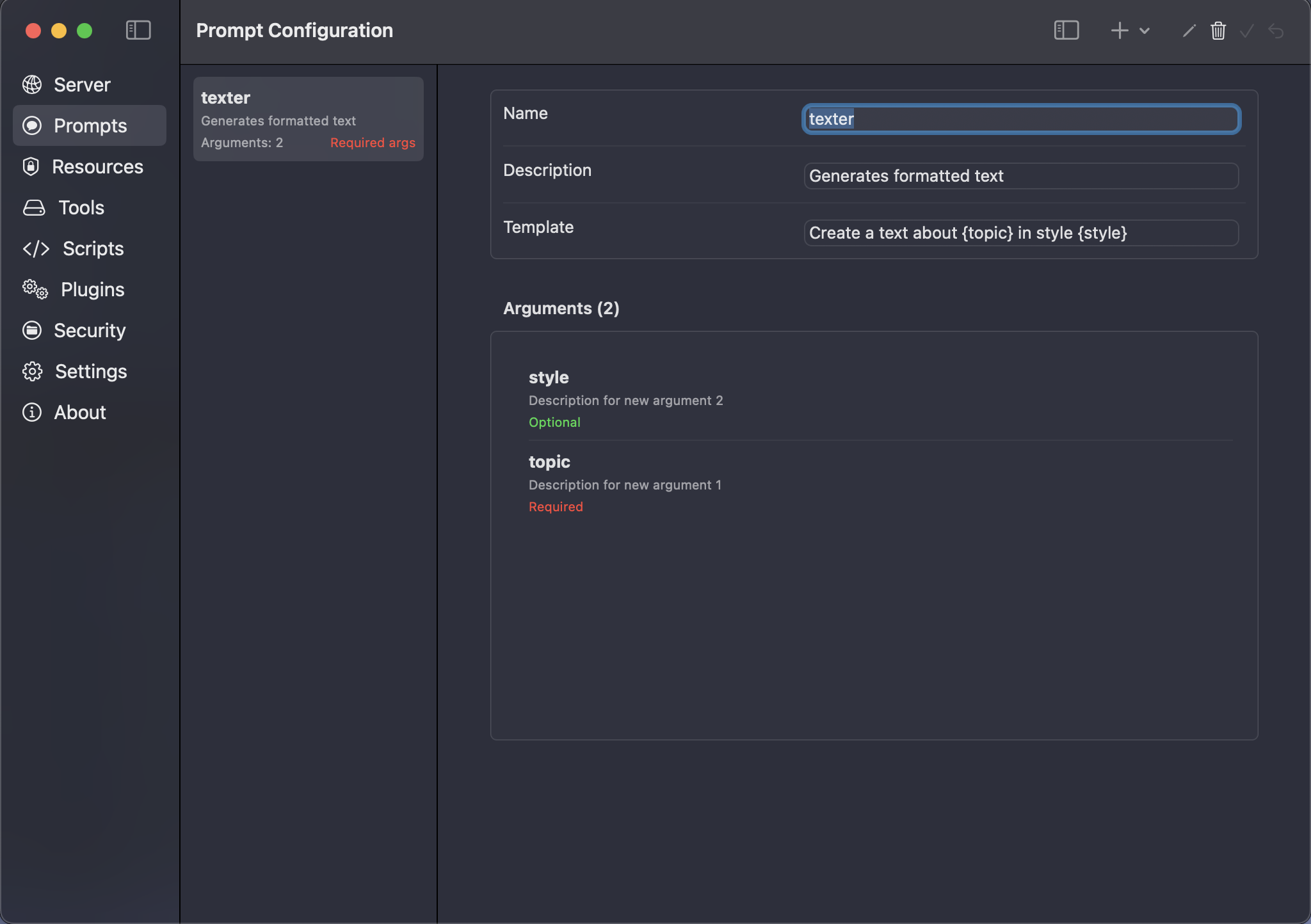This screenshot has width=1311, height=924.
Task: Switch the style argument from Optional
Action: click(x=554, y=422)
